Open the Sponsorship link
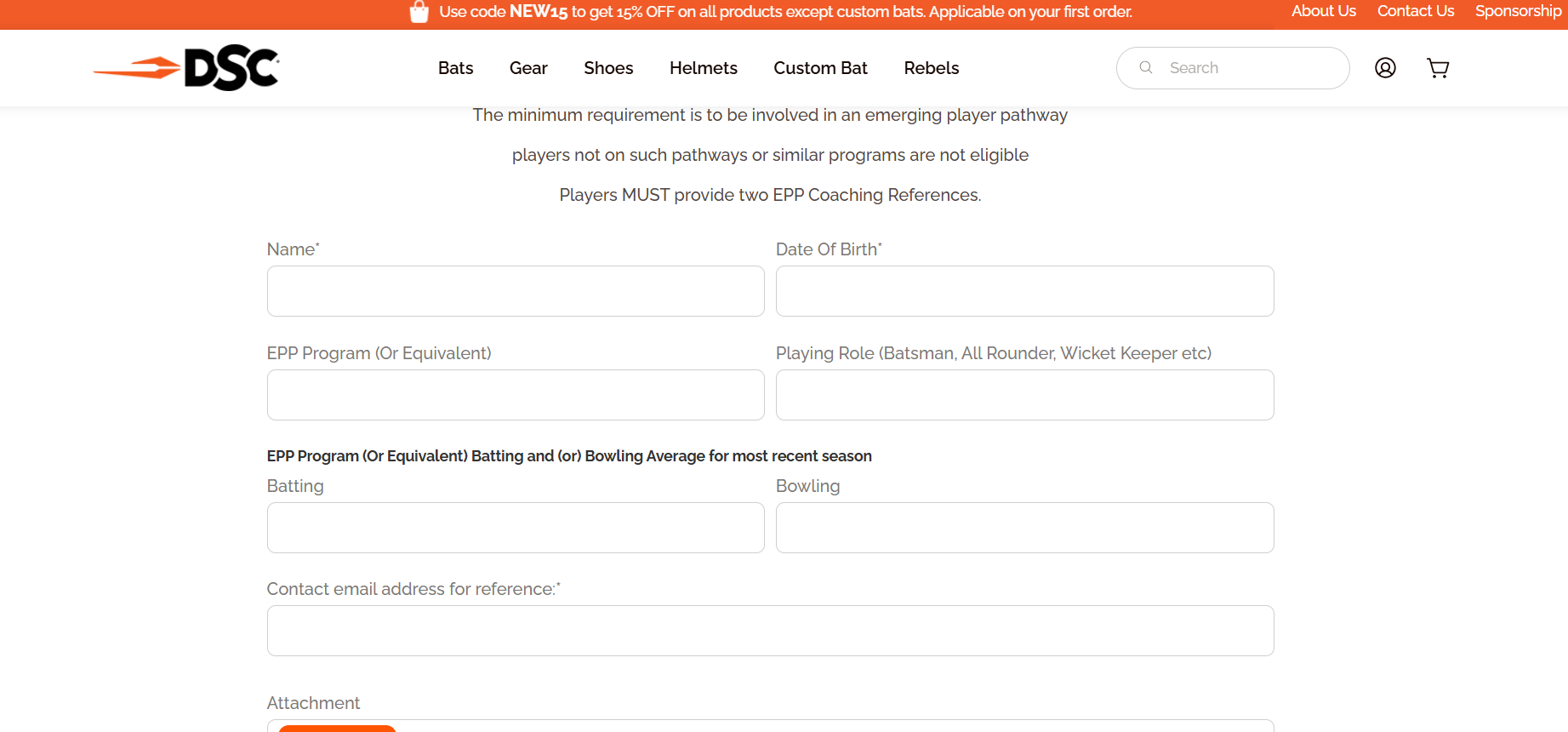The image size is (1568, 732). pyautogui.click(x=1519, y=11)
